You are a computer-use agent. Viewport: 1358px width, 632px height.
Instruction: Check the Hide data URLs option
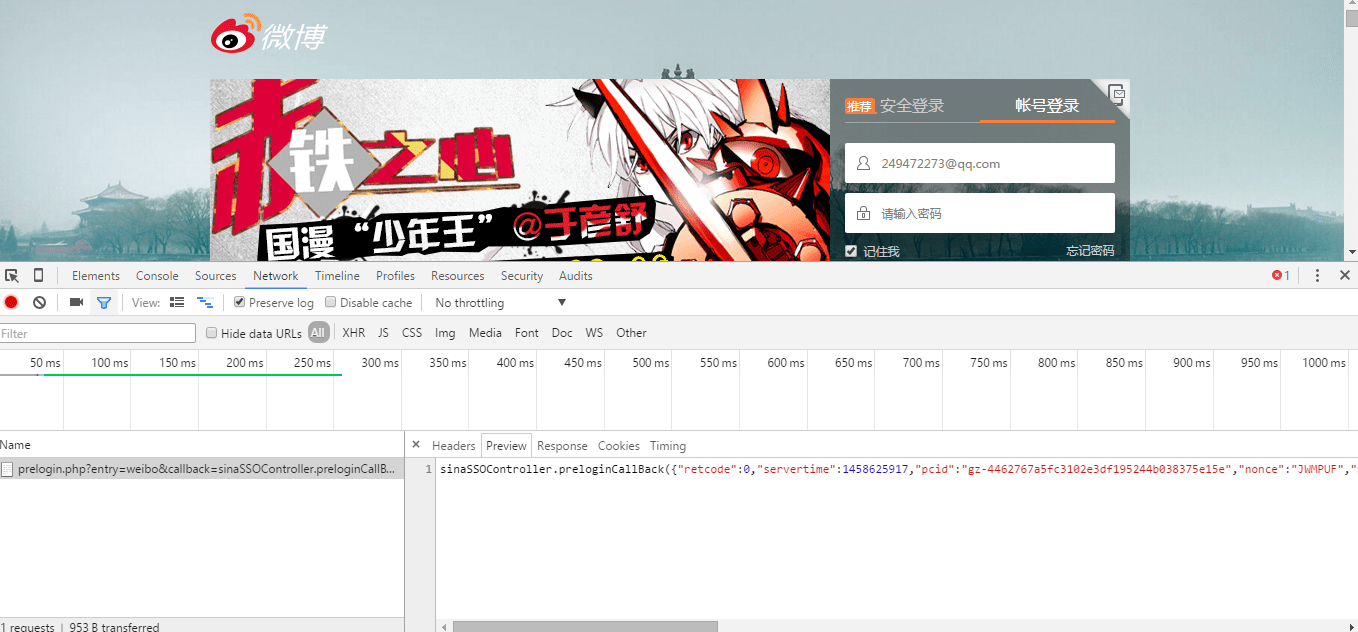pos(212,333)
